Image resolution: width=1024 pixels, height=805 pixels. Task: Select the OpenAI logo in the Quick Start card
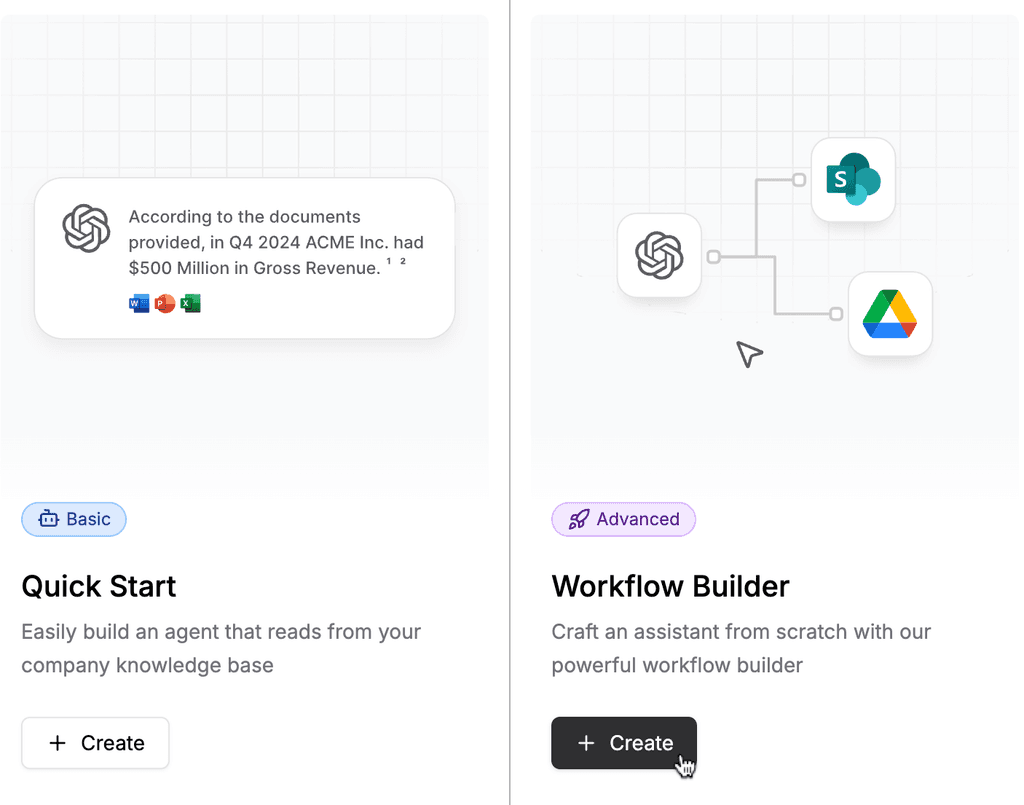click(x=86, y=228)
